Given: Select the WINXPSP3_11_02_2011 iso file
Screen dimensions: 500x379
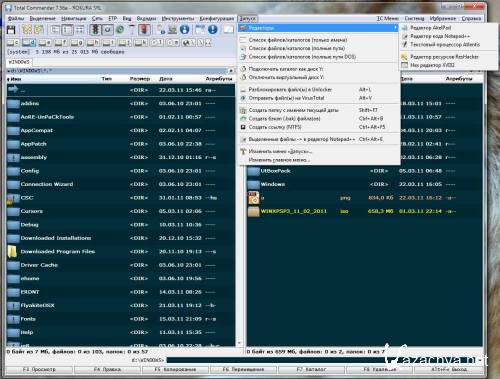Looking at the screenshot, I should pos(365,211).
